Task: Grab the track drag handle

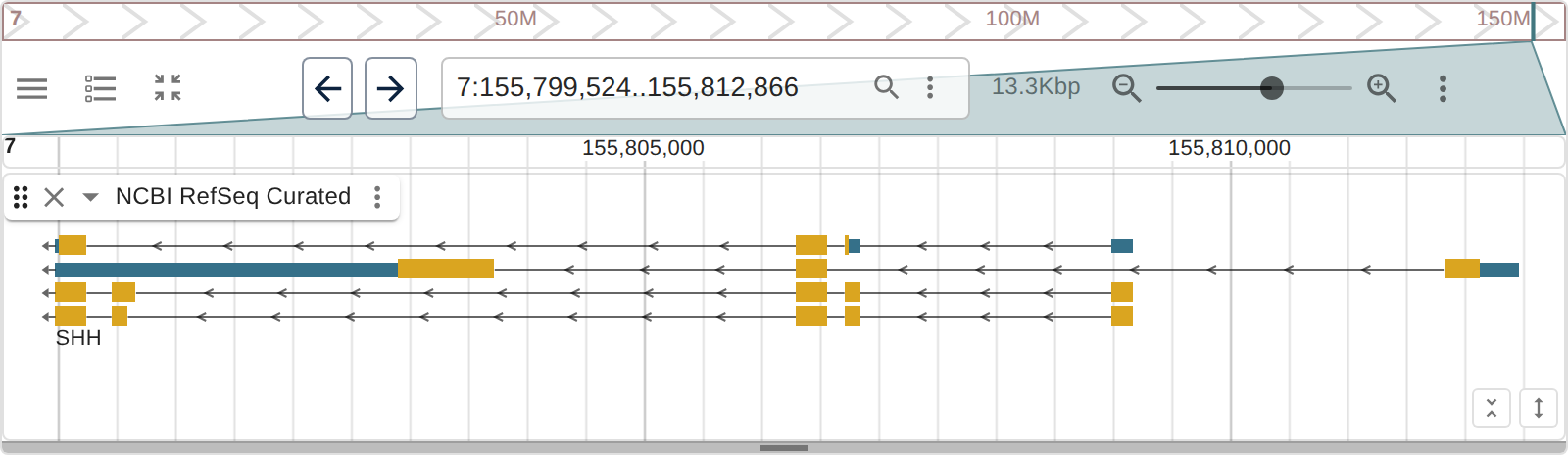Action: (x=21, y=197)
